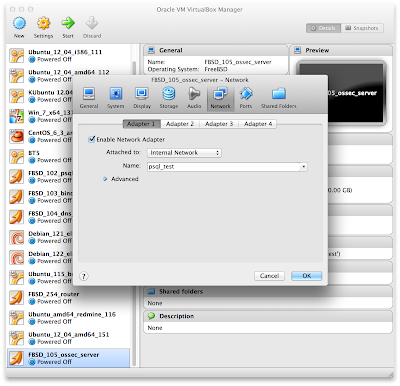The height and width of the screenshot is (386, 400).
Task: Select Win_7_x64 VM icon
Action: [x=17, y=116]
